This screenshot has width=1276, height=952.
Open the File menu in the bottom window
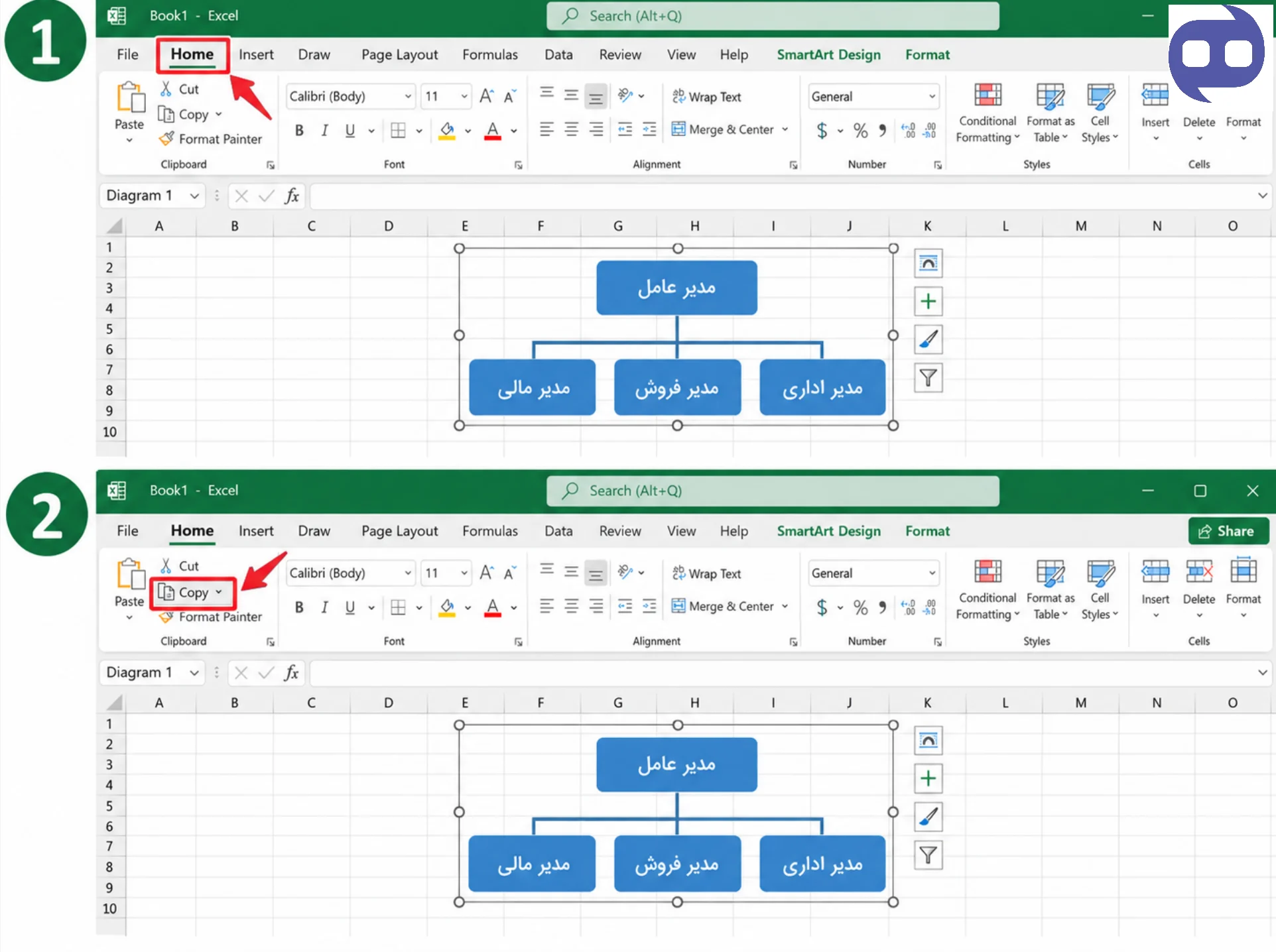pos(127,531)
